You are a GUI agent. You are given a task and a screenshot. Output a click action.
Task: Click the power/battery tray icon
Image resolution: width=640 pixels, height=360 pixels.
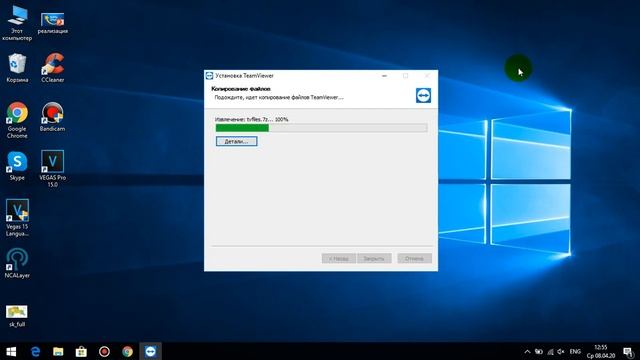(539, 351)
